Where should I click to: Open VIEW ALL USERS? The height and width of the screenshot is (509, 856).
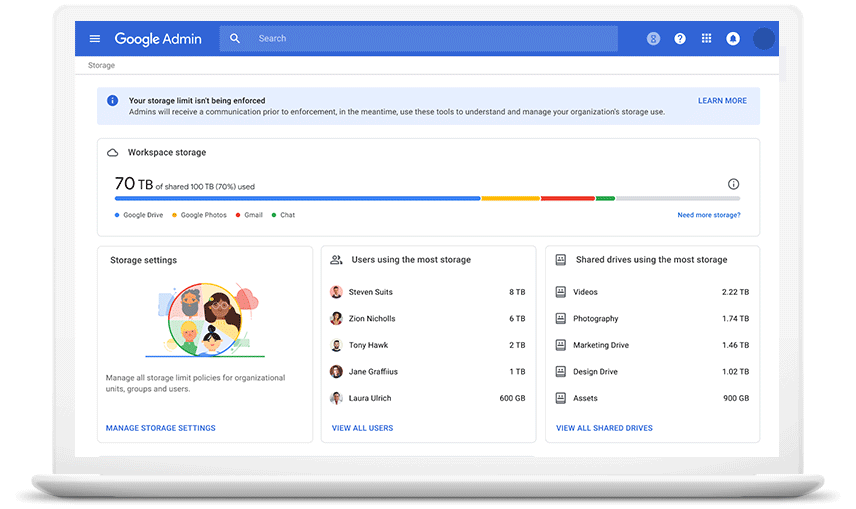click(x=362, y=428)
